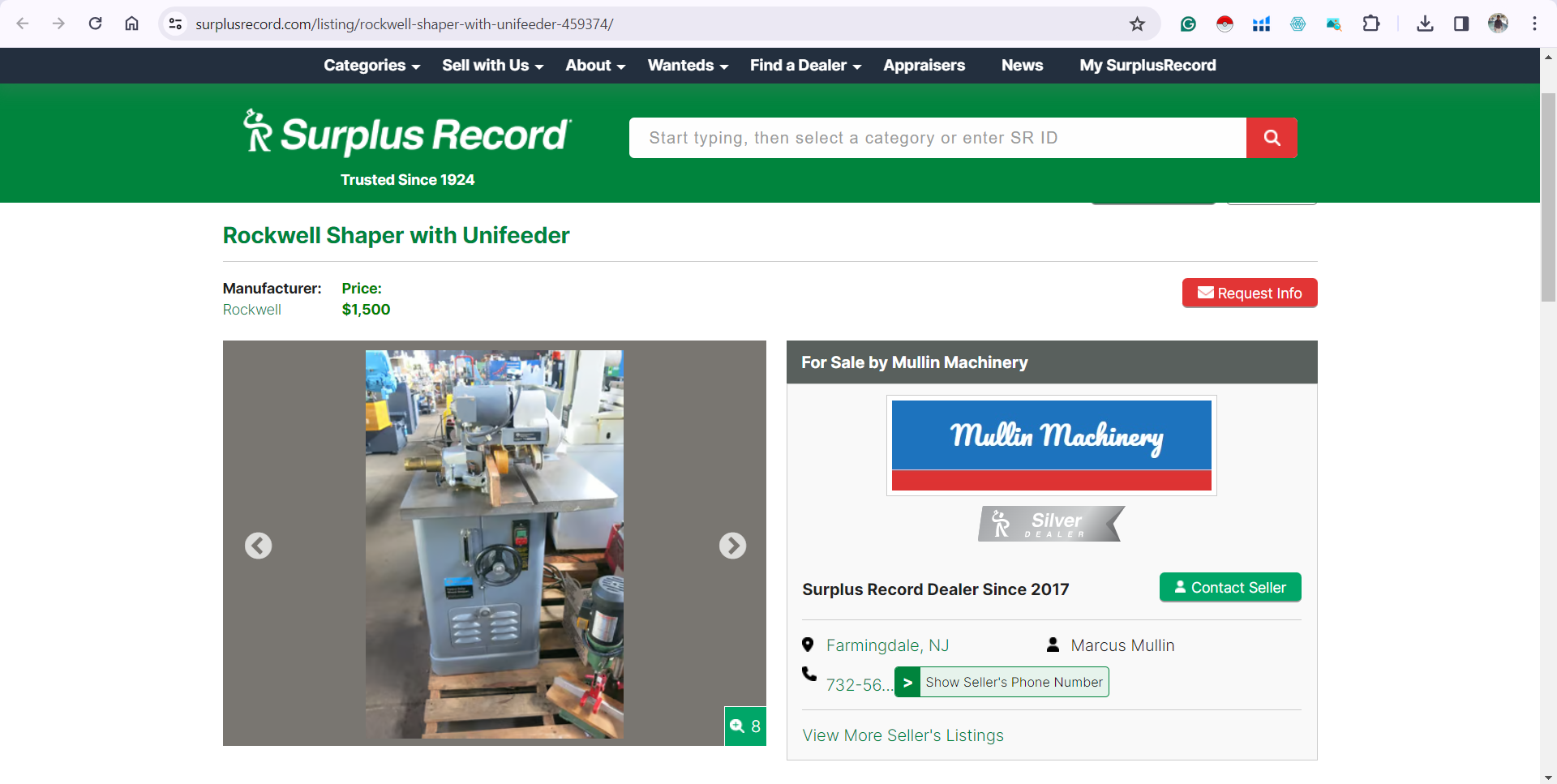Image resolution: width=1557 pixels, height=784 pixels.
Task: Open the Grammarly extension icon
Action: (1188, 24)
